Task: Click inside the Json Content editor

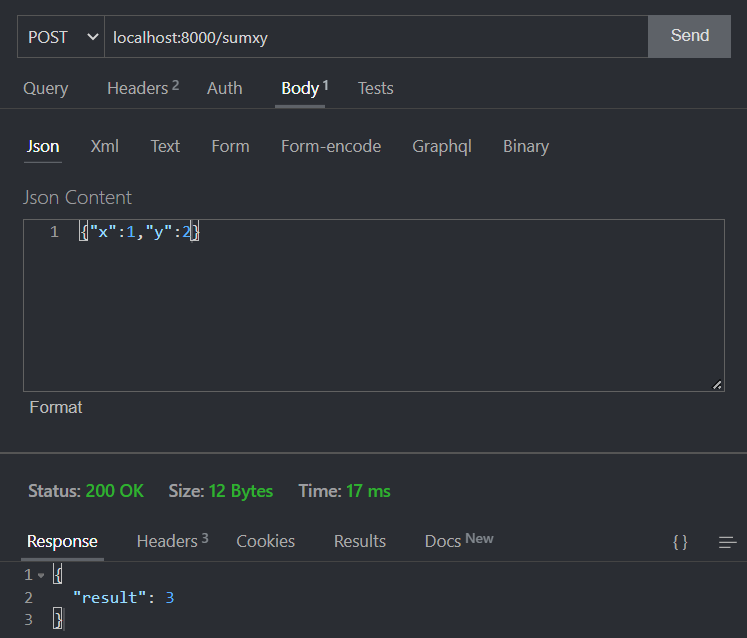Action: 374,305
